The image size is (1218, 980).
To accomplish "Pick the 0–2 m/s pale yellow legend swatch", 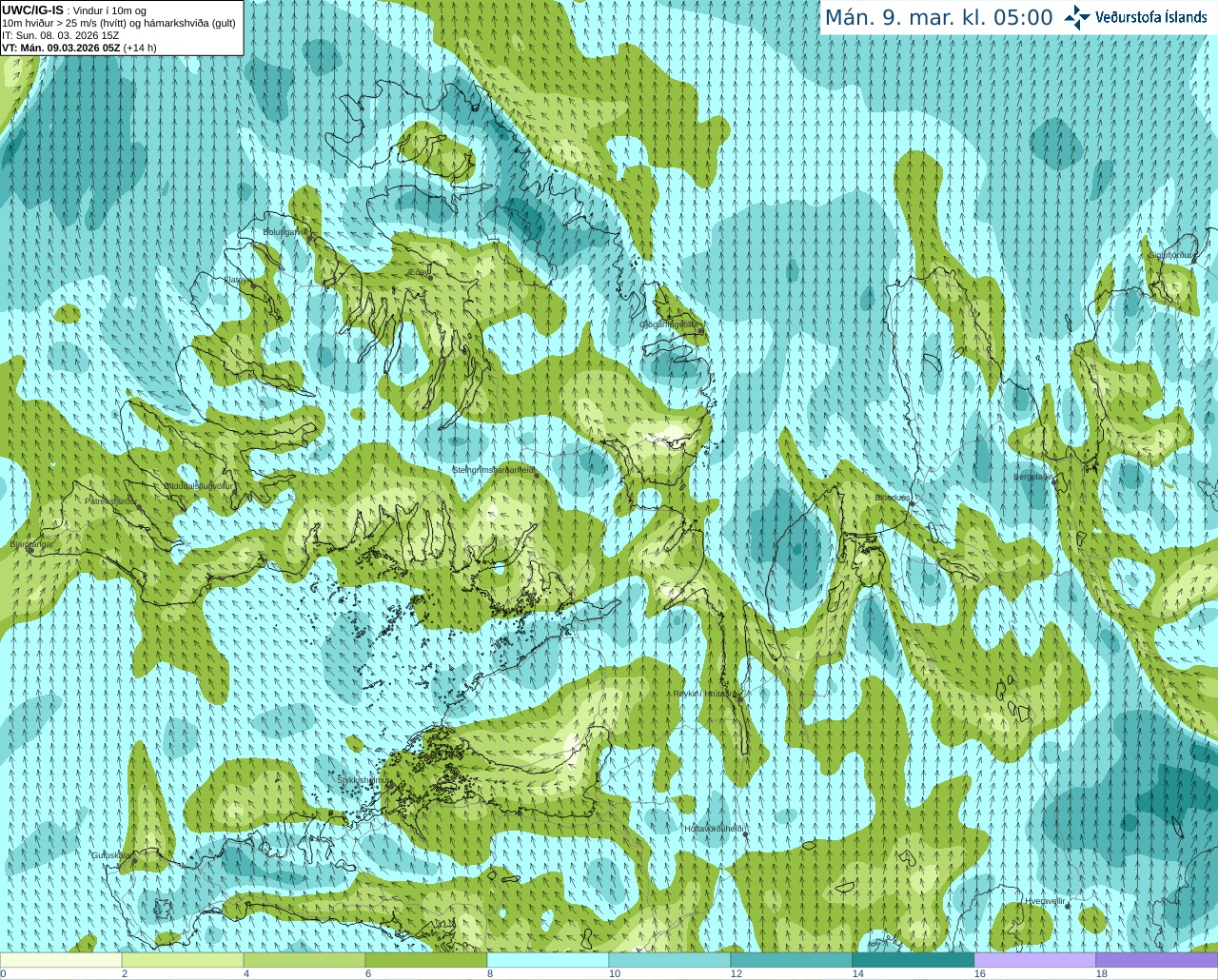I will tap(61, 960).
